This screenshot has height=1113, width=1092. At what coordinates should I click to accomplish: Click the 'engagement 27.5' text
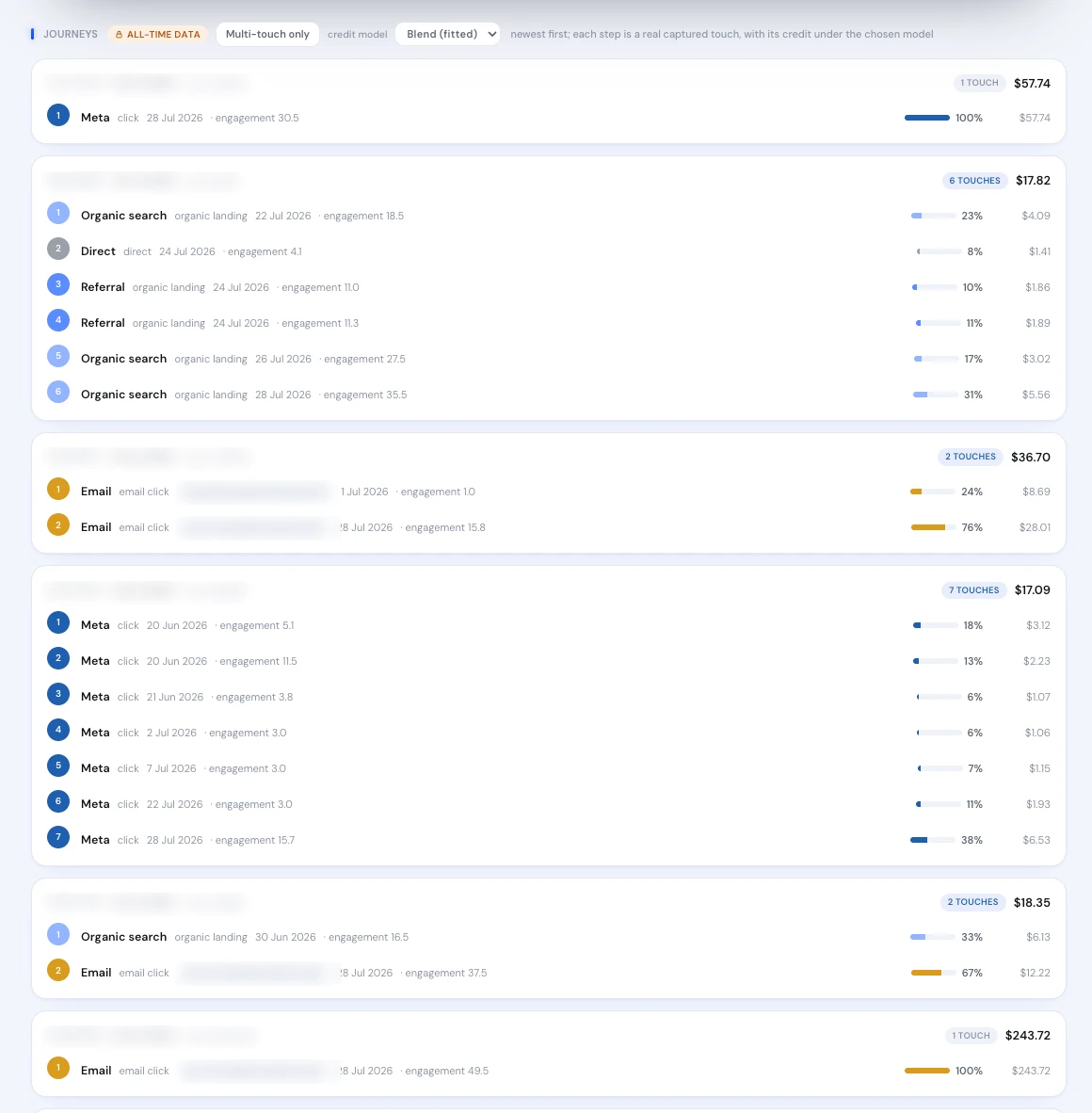(x=364, y=359)
